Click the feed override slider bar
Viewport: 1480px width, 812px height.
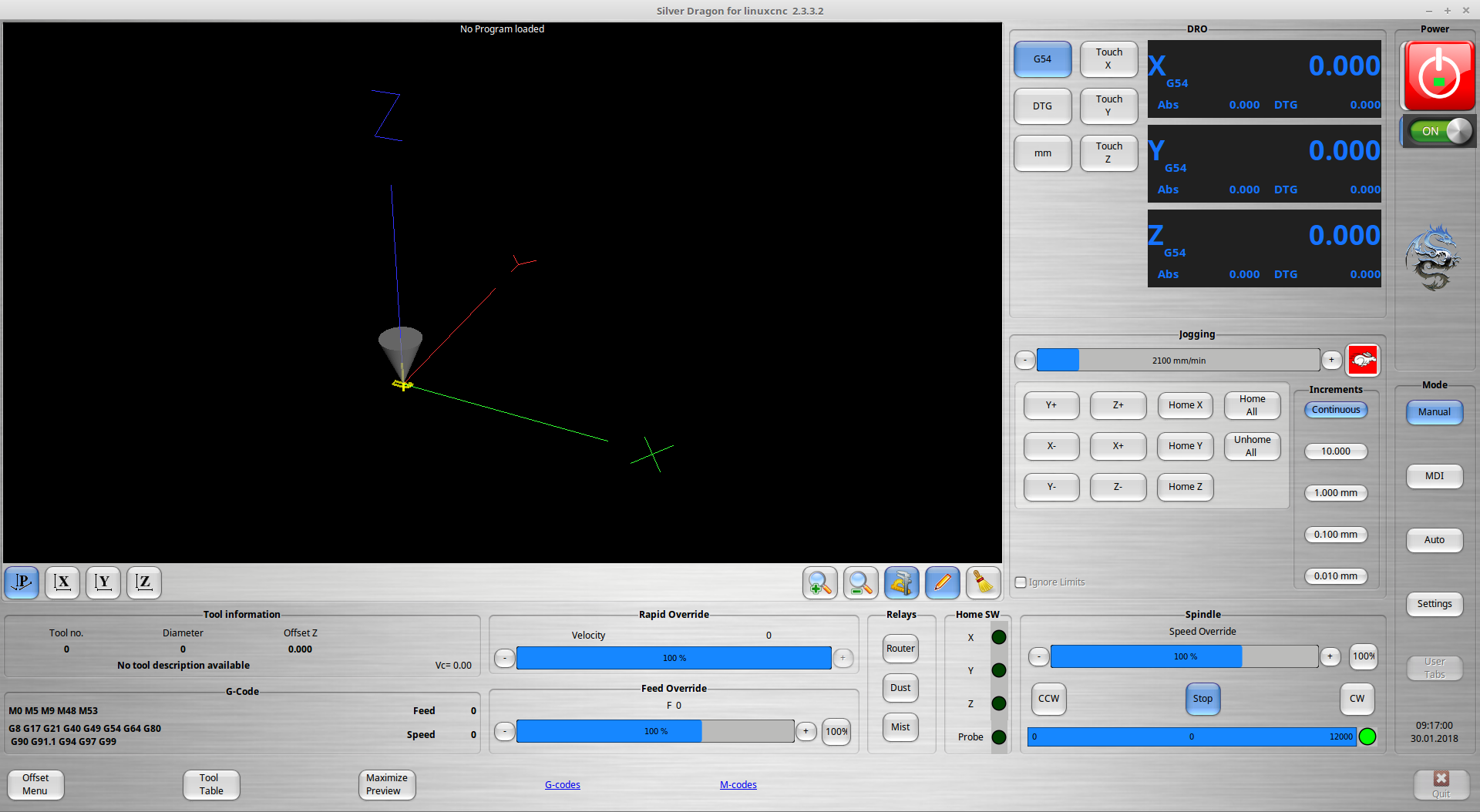click(655, 731)
